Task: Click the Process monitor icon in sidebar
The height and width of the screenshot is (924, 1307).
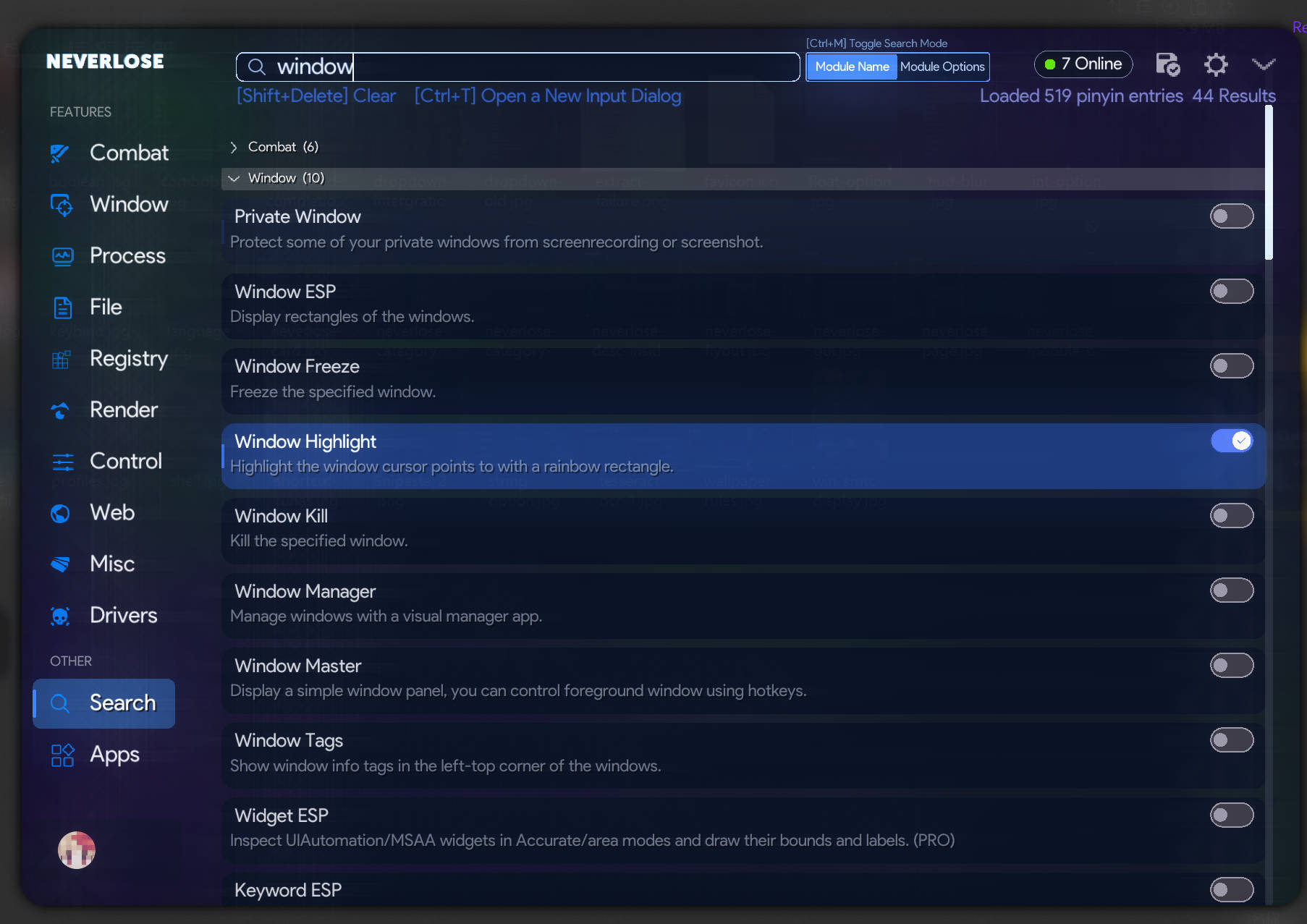Action: (x=62, y=256)
